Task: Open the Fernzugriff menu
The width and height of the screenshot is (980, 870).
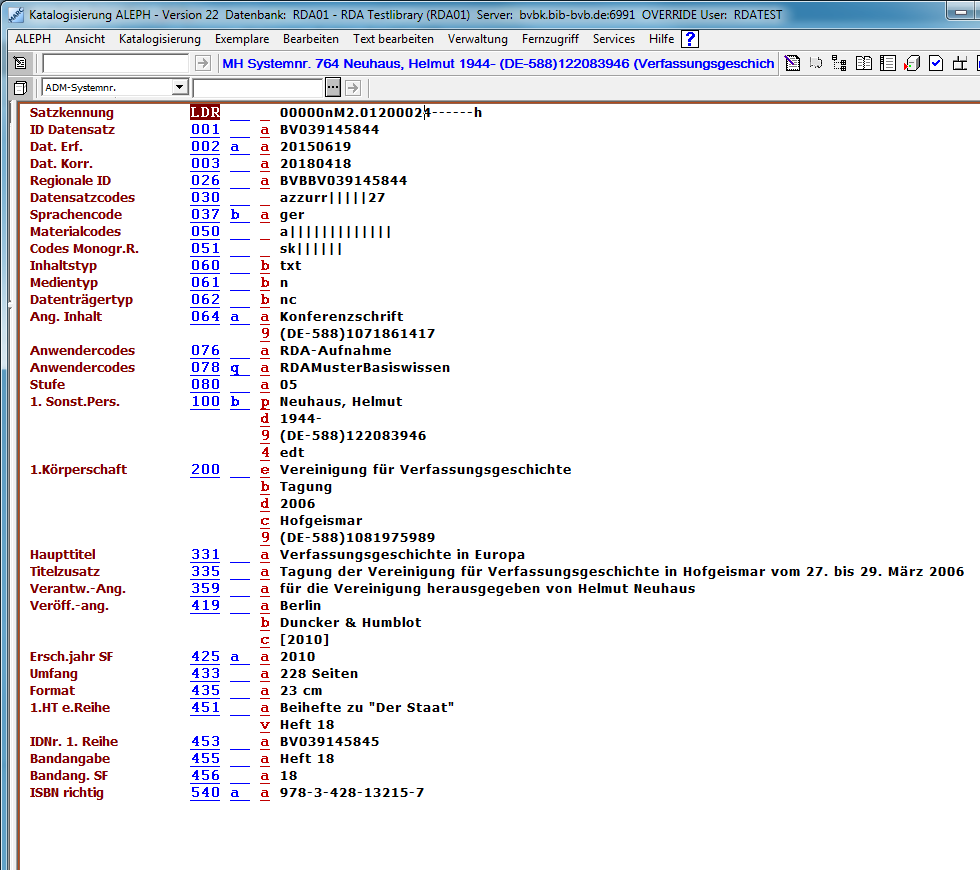Action: (x=550, y=39)
